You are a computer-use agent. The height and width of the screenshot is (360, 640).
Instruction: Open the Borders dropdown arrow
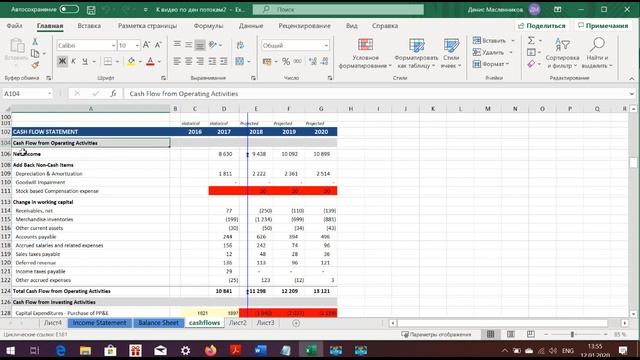(117, 62)
